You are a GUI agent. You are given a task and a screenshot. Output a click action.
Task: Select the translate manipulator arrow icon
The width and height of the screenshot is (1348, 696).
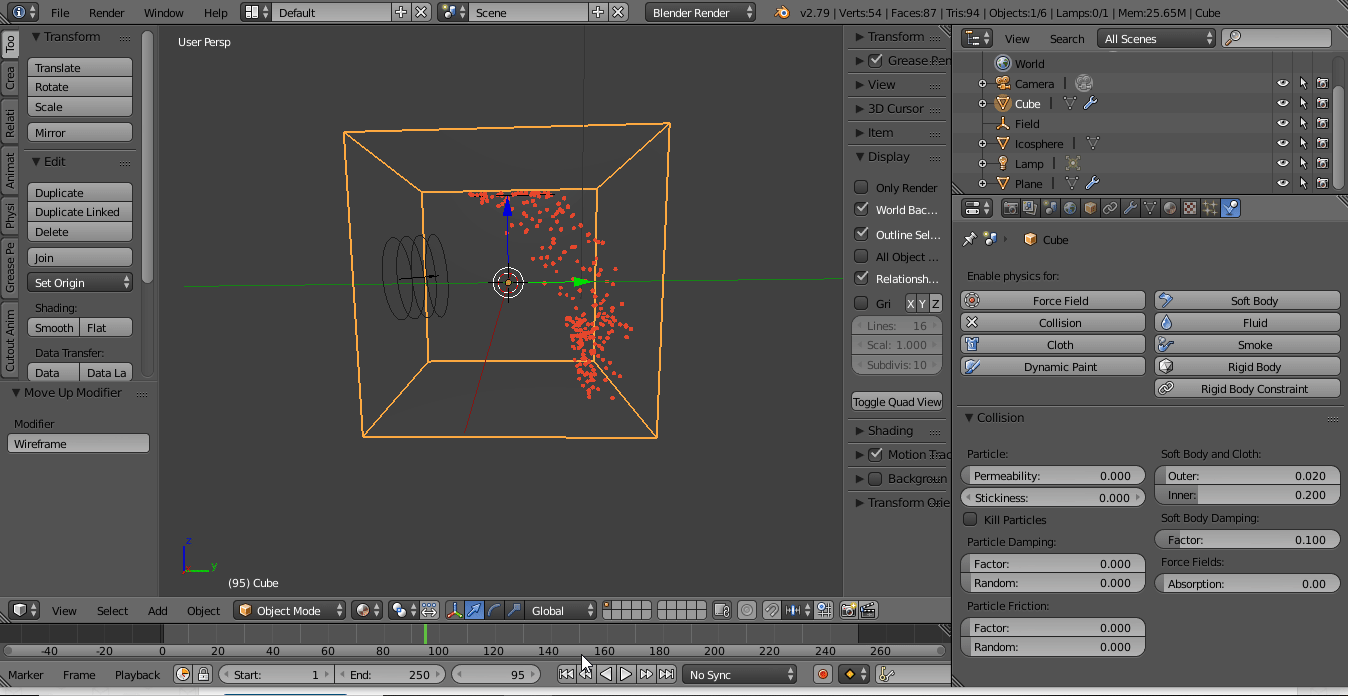(x=472, y=610)
